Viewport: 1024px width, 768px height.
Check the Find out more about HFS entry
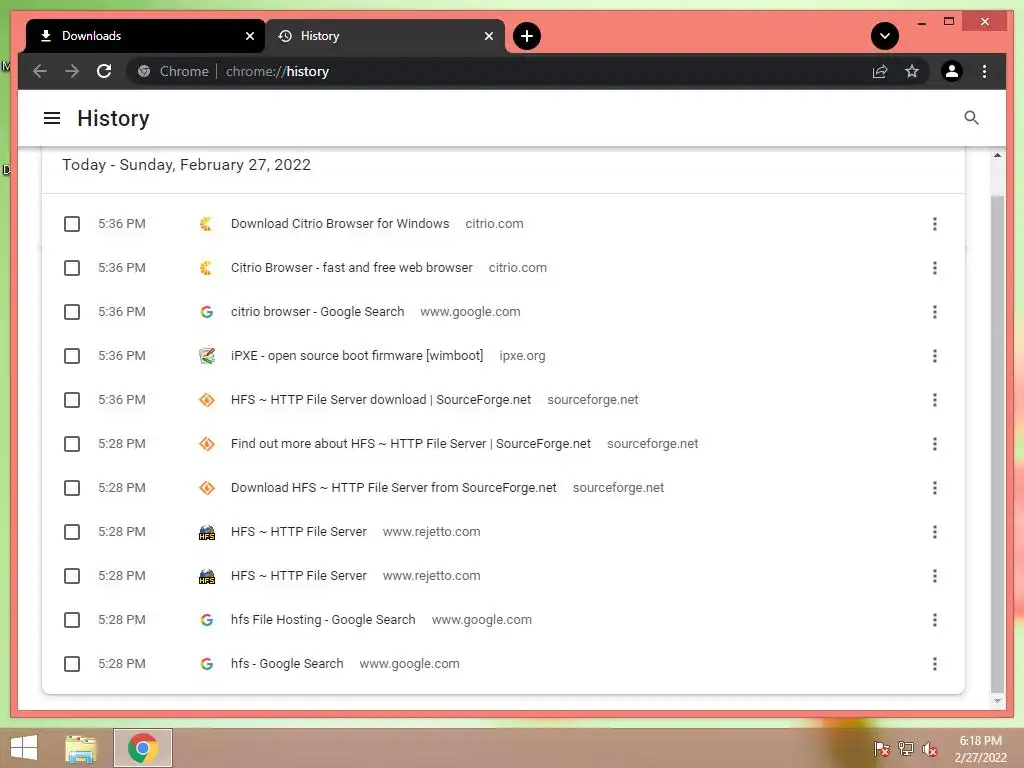(x=72, y=444)
